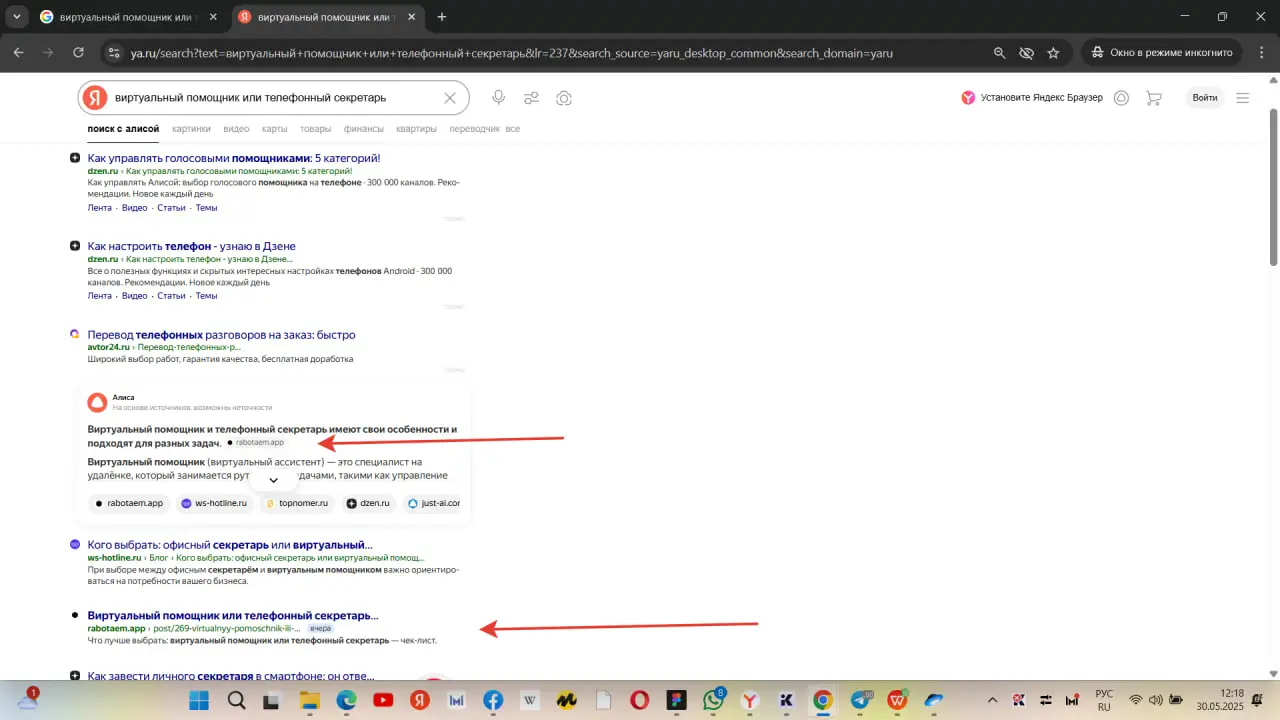Click the вчера date label
1280x720 pixels.
point(320,628)
